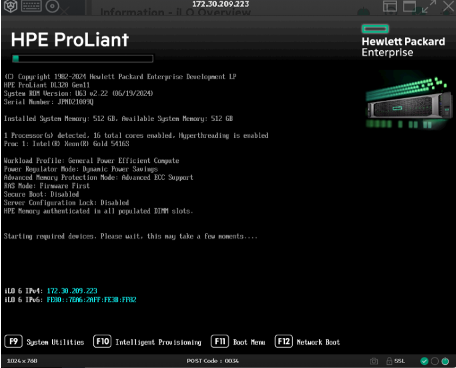Click the POST Code status text
456x368 pixels.
(x=212, y=361)
